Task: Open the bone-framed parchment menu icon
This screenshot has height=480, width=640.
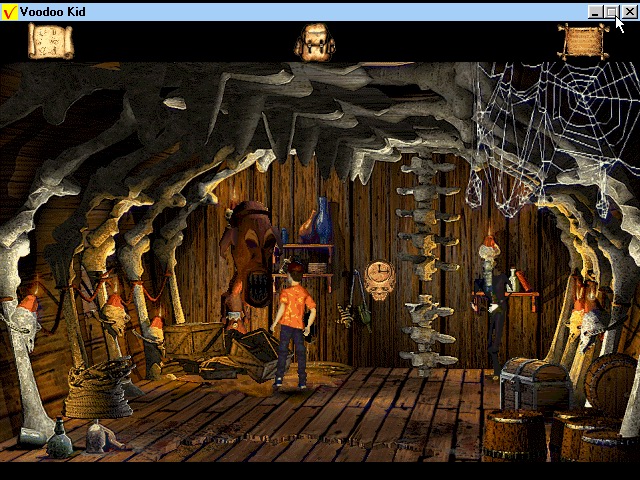Action: (x=584, y=41)
